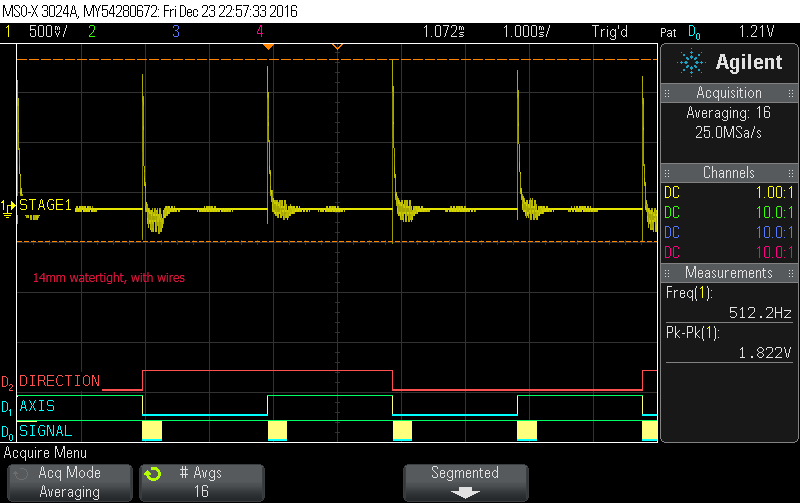Open the Acquisition panel header
The image size is (800, 503).
(x=729, y=93)
